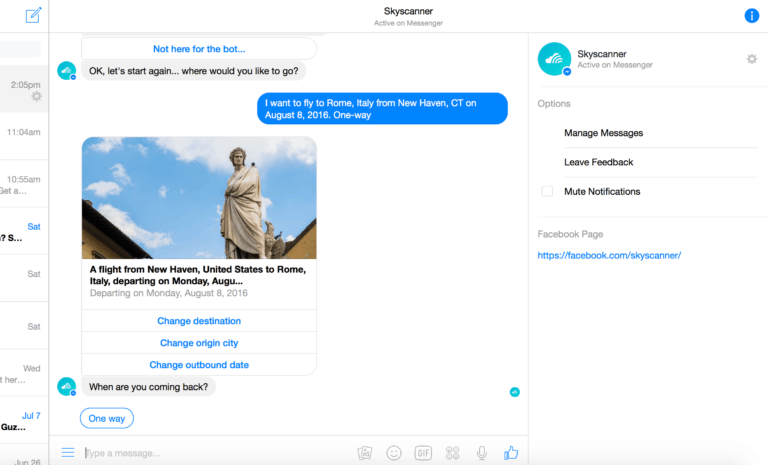Open the 10:55am conversation
The height and width of the screenshot is (465, 768).
point(24,184)
